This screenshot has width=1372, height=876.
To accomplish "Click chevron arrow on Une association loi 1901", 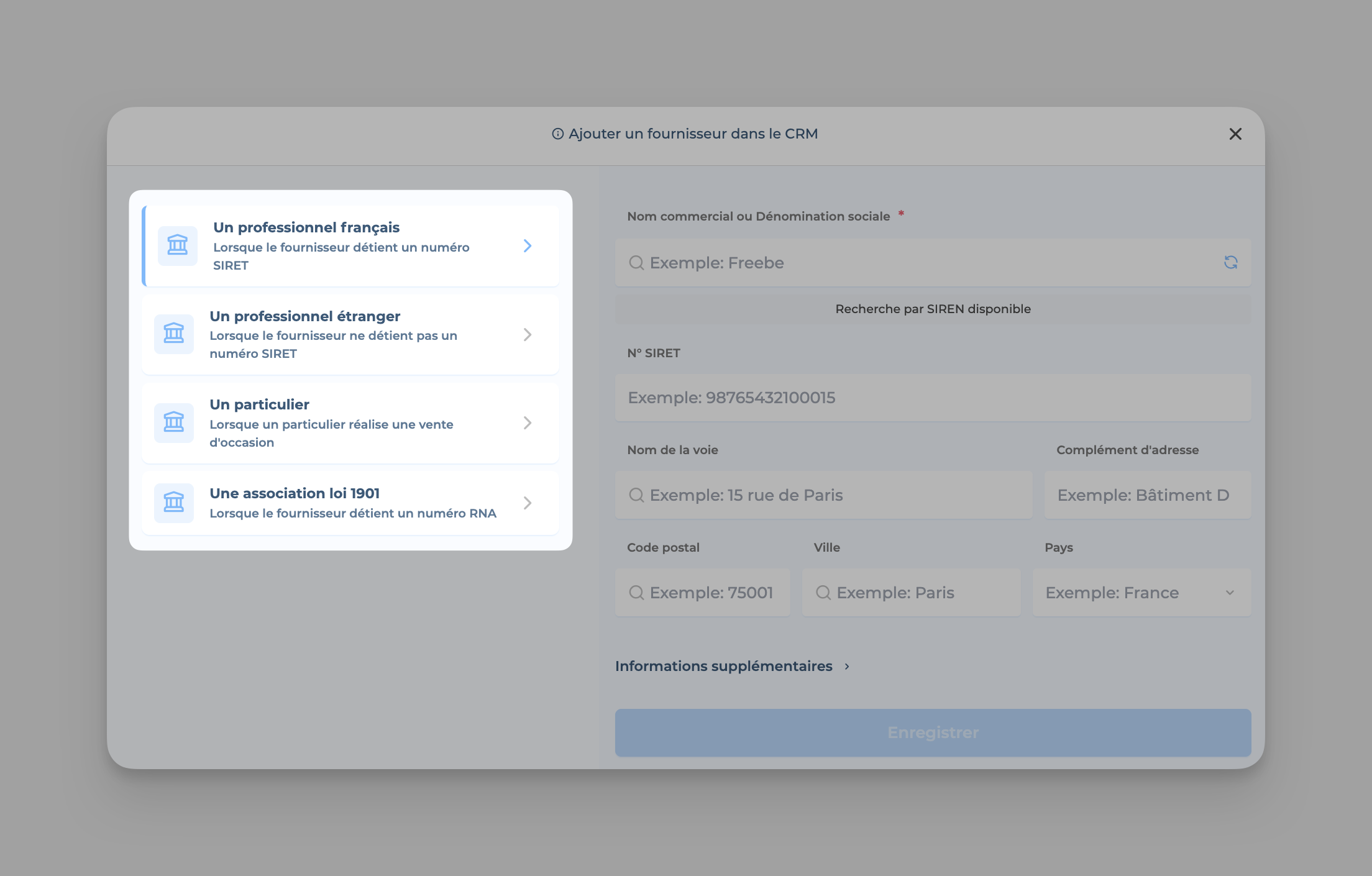I will (x=528, y=503).
